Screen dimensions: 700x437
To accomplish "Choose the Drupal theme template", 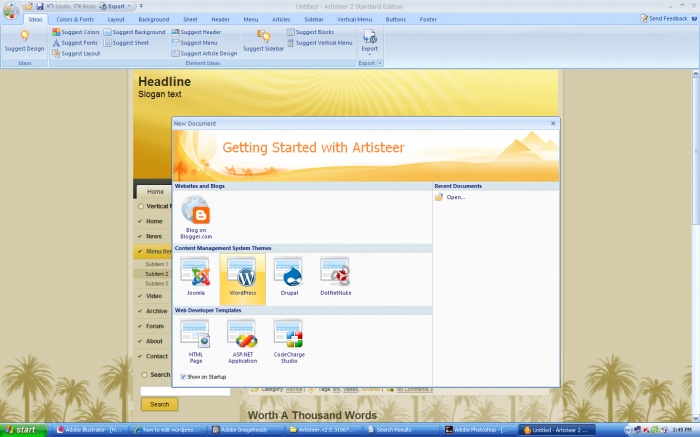I will (x=289, y=277).
